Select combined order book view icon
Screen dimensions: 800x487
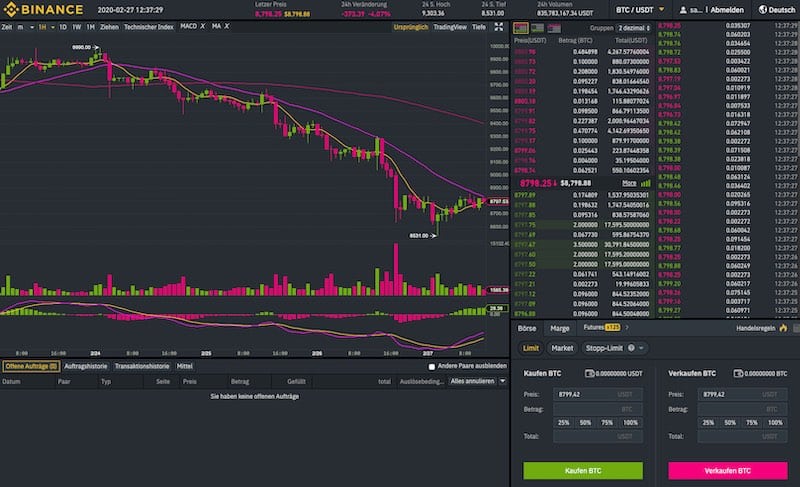[x=520, y=28]
